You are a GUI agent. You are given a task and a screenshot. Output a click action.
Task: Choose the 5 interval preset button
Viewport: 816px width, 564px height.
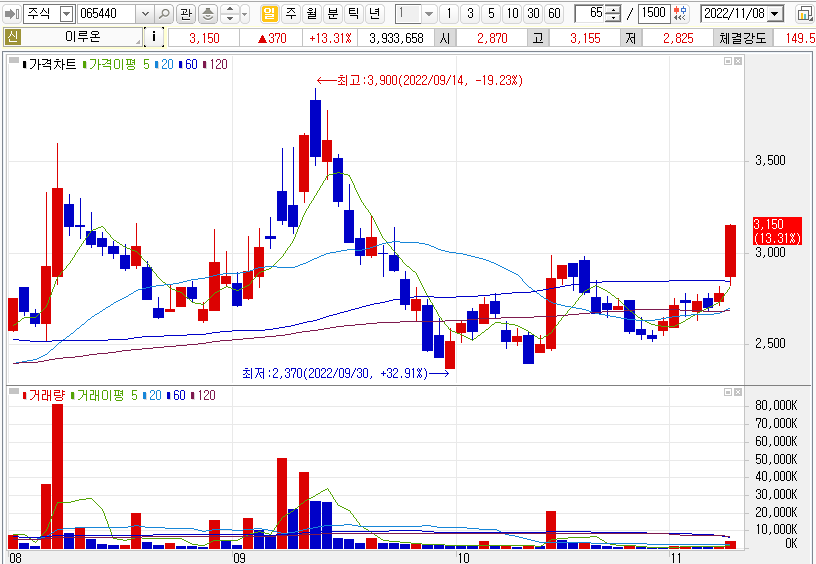click(491, 14)
